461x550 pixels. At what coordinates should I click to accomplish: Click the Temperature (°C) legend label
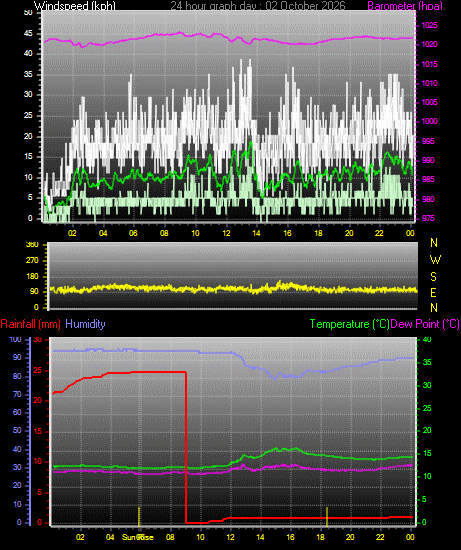click(x=349, y=324)
